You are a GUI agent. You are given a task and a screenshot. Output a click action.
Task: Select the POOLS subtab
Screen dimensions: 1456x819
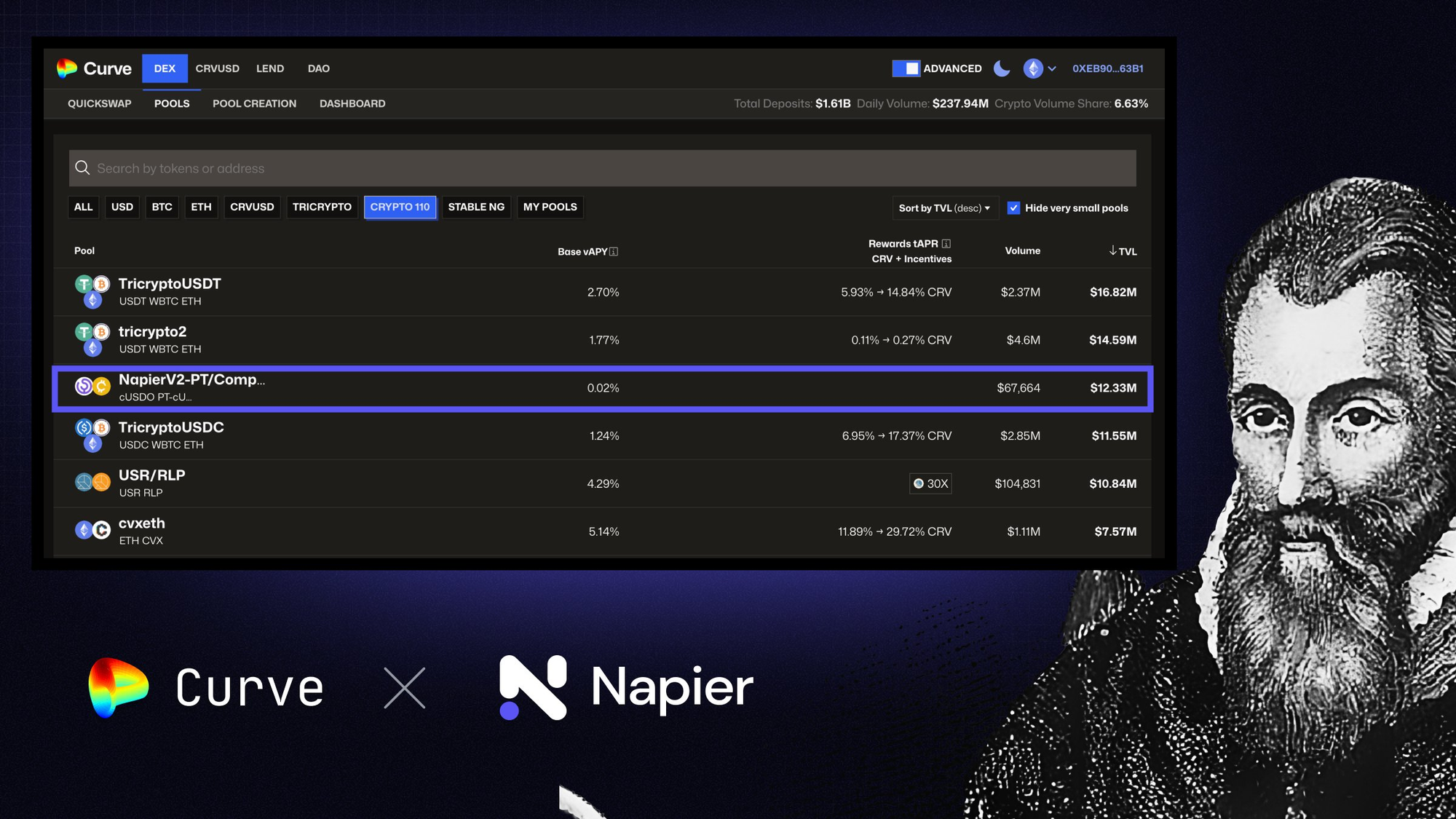click(172, 103)
